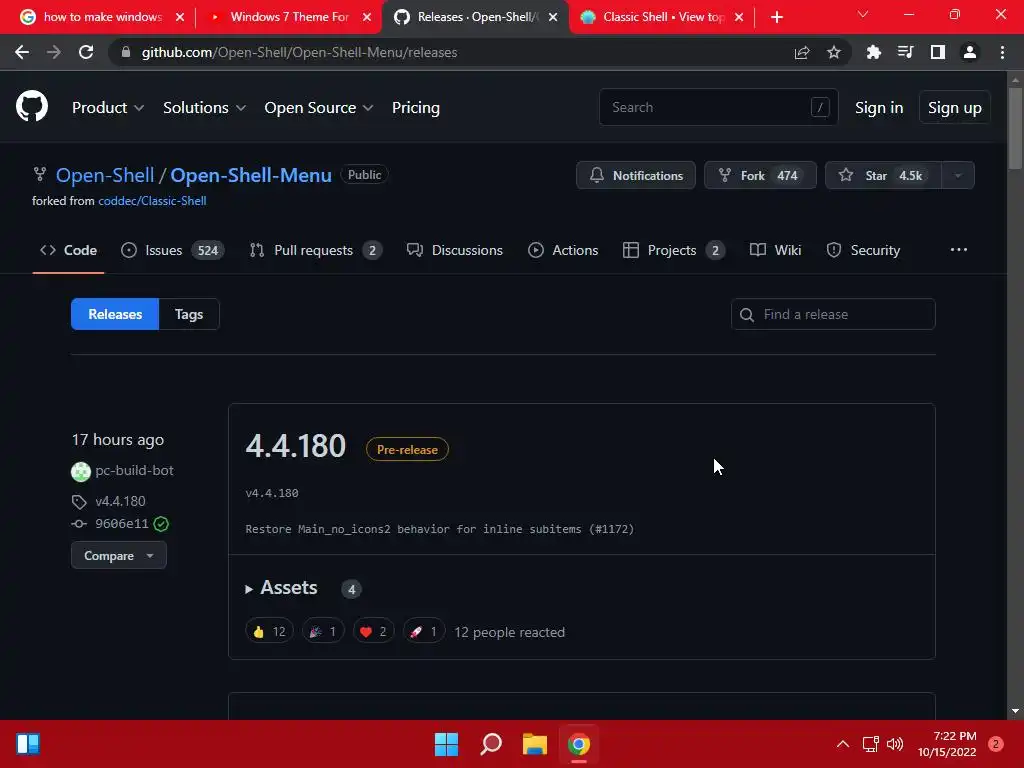Switch to the Projects tab

[673, 250]
